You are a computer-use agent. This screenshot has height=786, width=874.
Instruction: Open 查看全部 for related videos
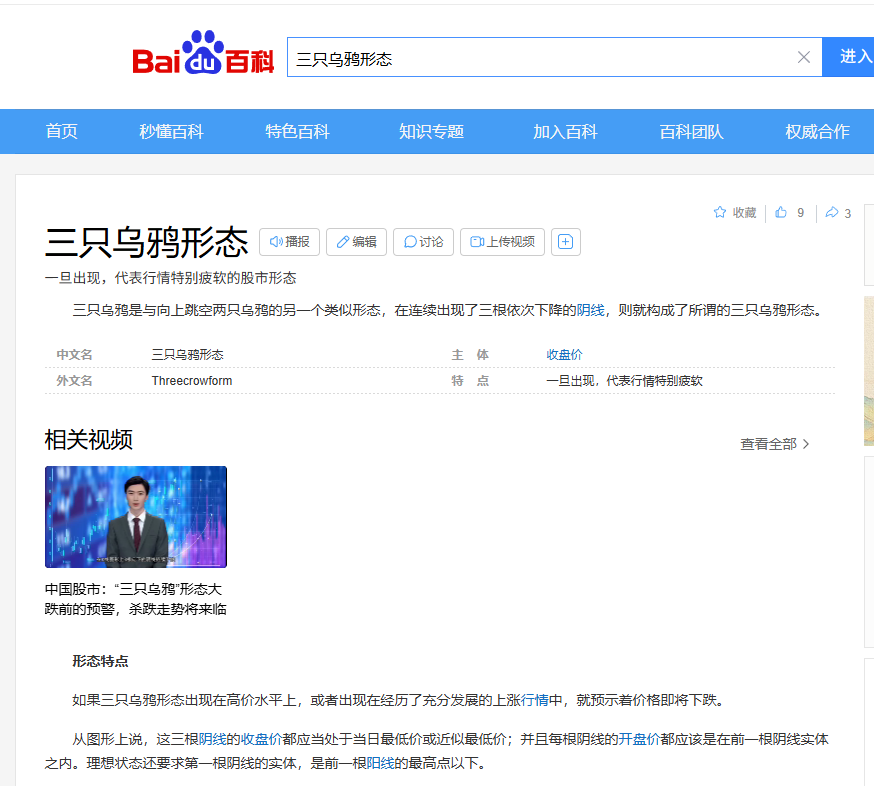[x=774, y=444]
